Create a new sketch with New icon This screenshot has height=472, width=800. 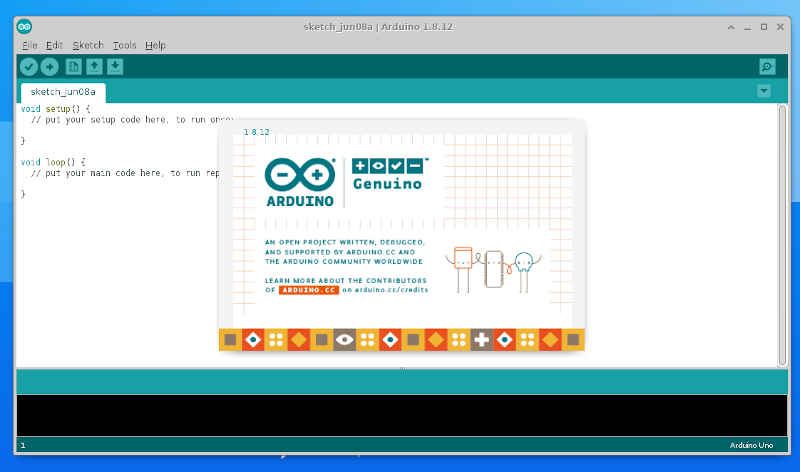(73, 67)
